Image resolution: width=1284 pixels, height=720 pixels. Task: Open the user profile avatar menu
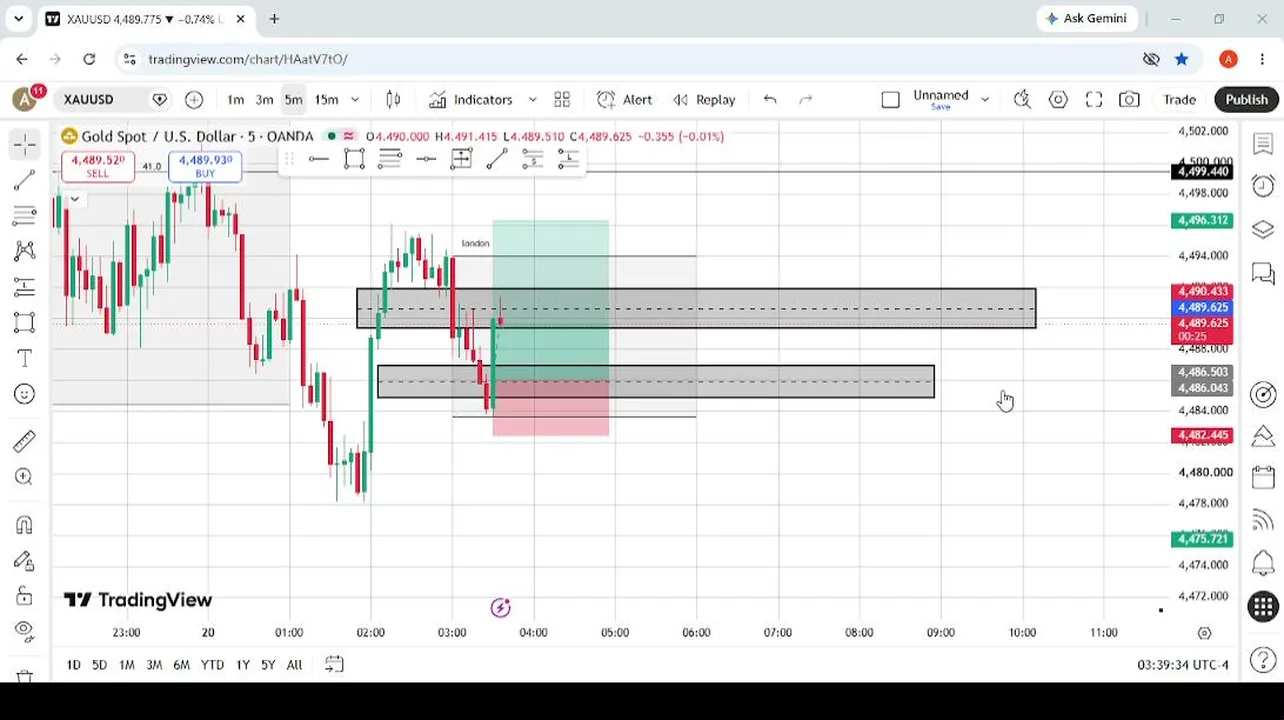click(x=25, y=98)
